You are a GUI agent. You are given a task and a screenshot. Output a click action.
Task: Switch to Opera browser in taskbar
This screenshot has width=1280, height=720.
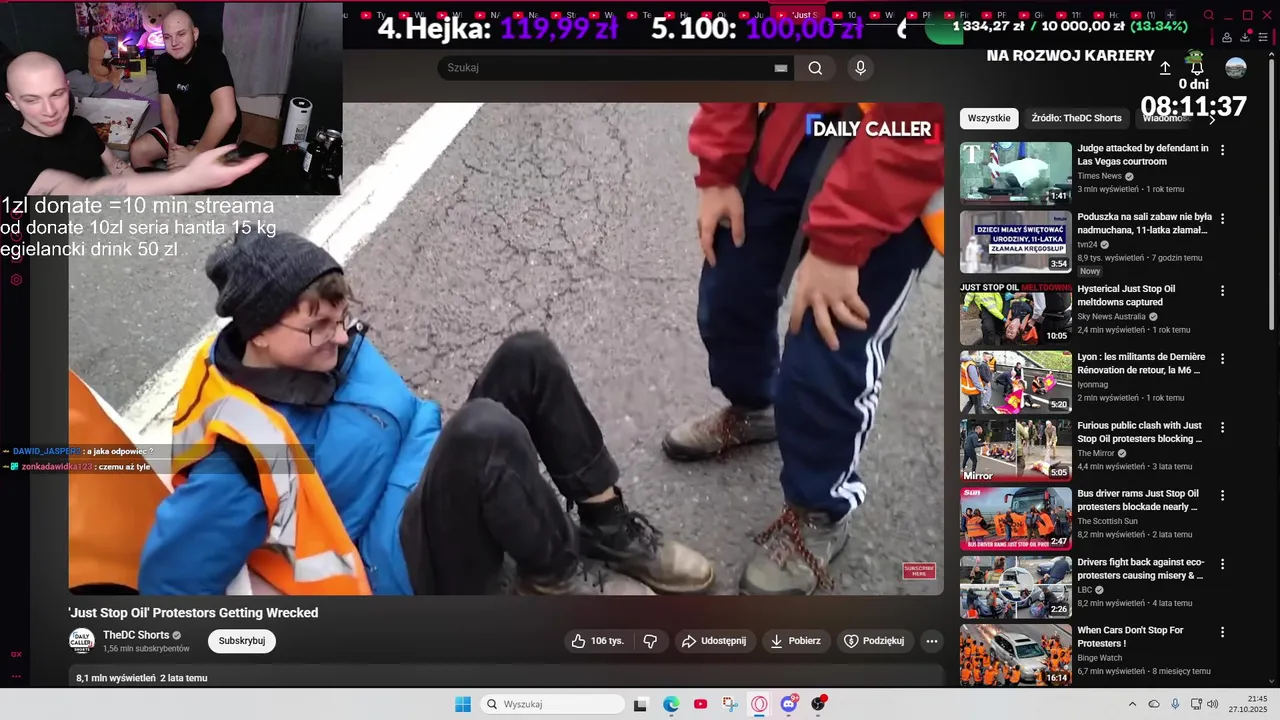pyautogui.click(x=759, y=704)
